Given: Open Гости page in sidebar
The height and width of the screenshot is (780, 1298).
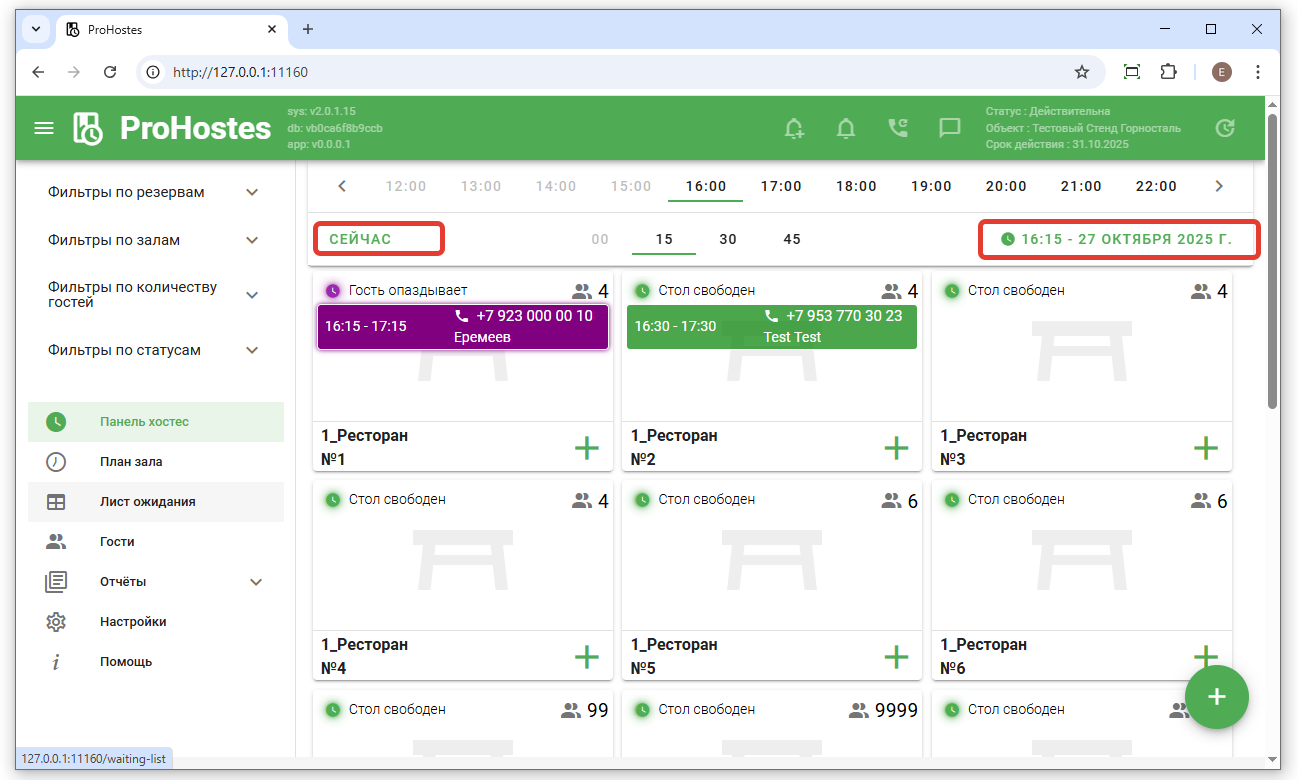Looking at the screenshot, I should pos(116,542).
